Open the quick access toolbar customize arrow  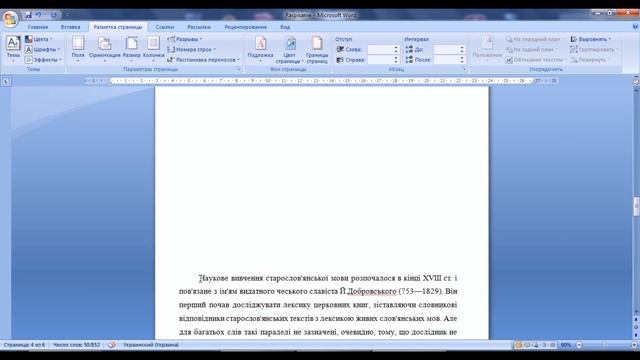67,15
